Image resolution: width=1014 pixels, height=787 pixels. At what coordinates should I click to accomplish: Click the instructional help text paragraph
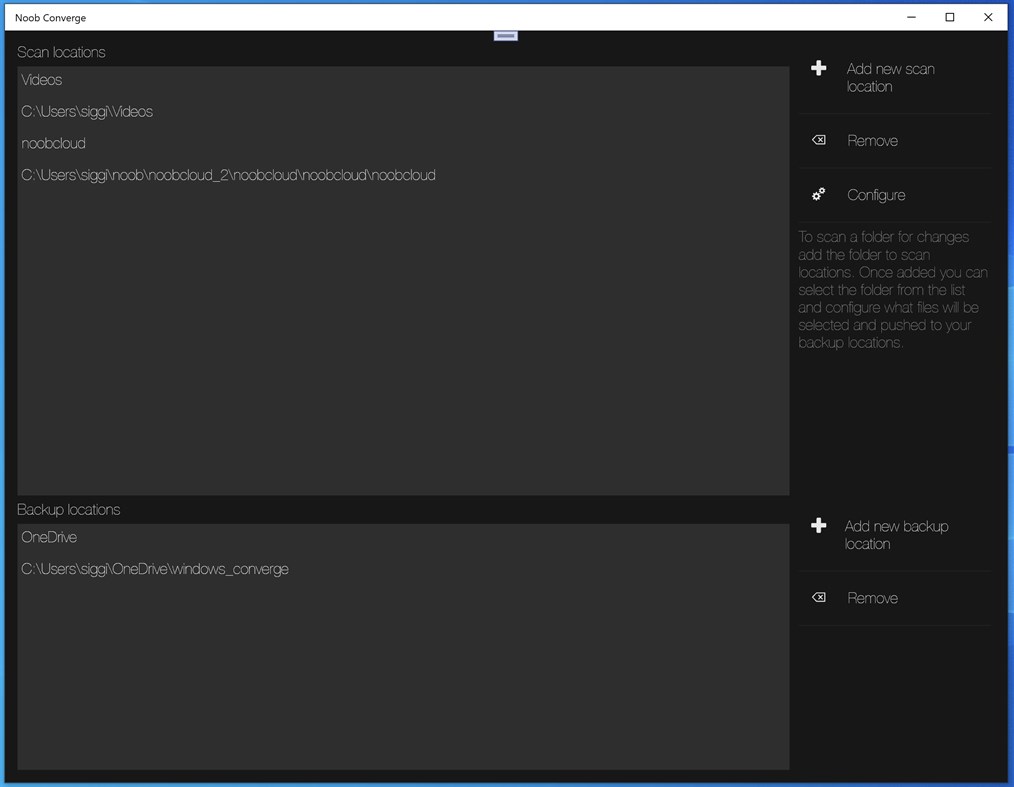892,290
